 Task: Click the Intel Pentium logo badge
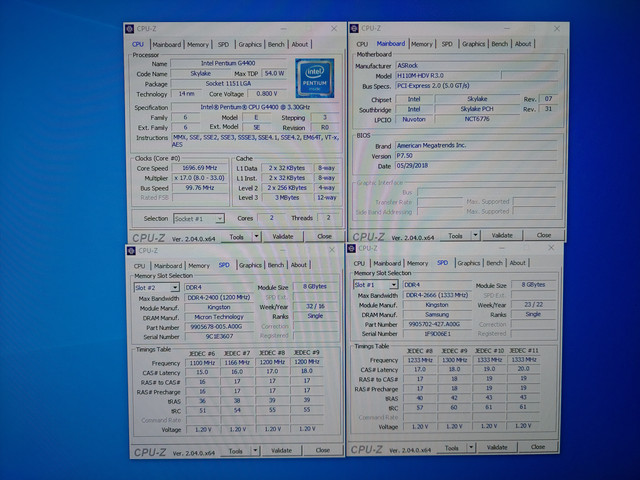point(312,76)
